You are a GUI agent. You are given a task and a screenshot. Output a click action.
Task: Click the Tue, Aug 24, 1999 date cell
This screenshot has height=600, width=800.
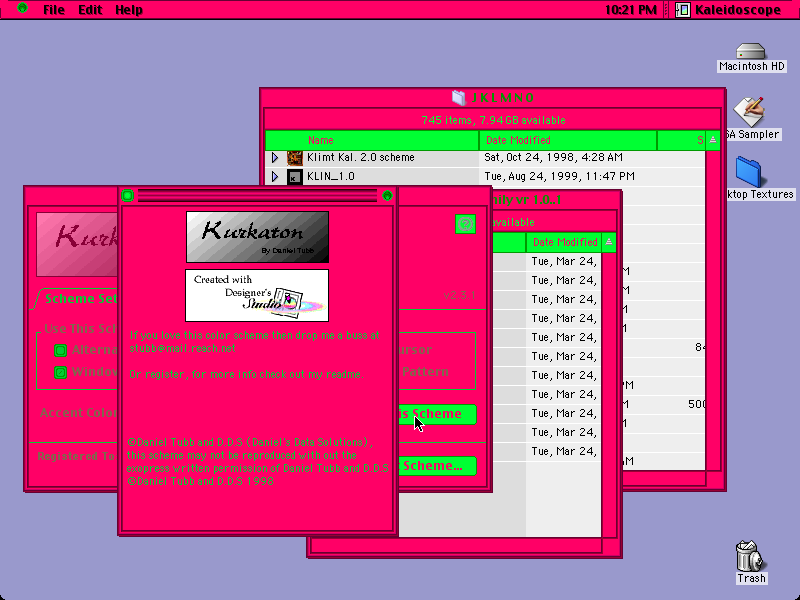[x=559, y=177]
